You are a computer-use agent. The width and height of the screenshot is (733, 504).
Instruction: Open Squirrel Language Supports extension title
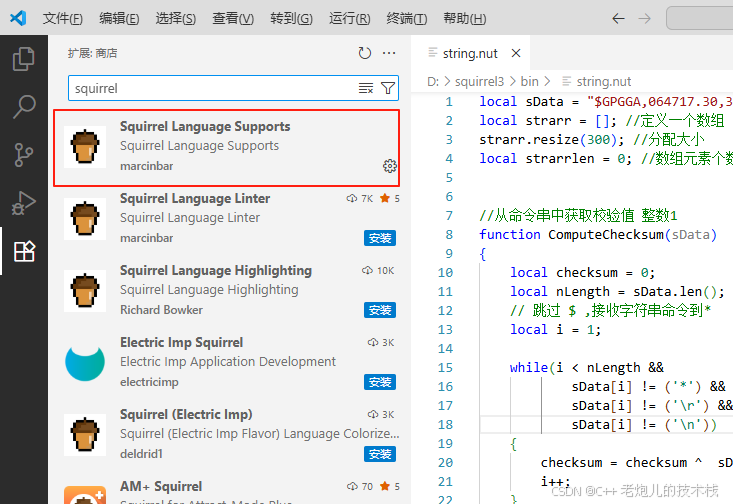[205, 126]
